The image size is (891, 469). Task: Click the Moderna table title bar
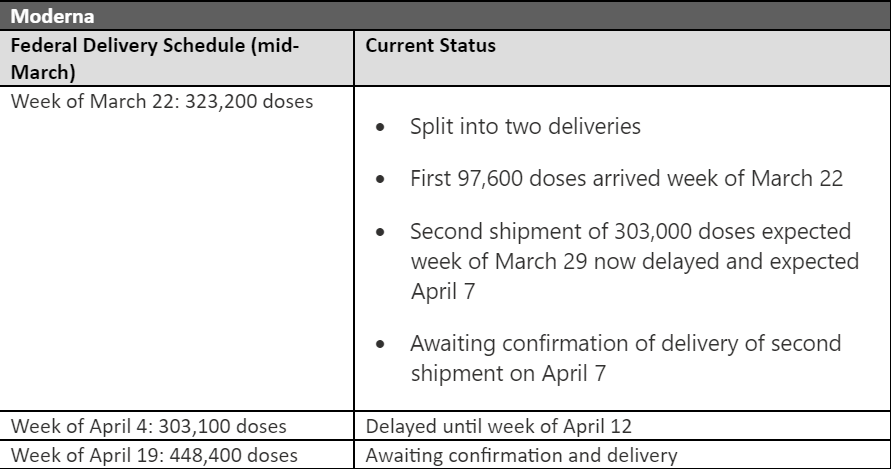[446, 15]
